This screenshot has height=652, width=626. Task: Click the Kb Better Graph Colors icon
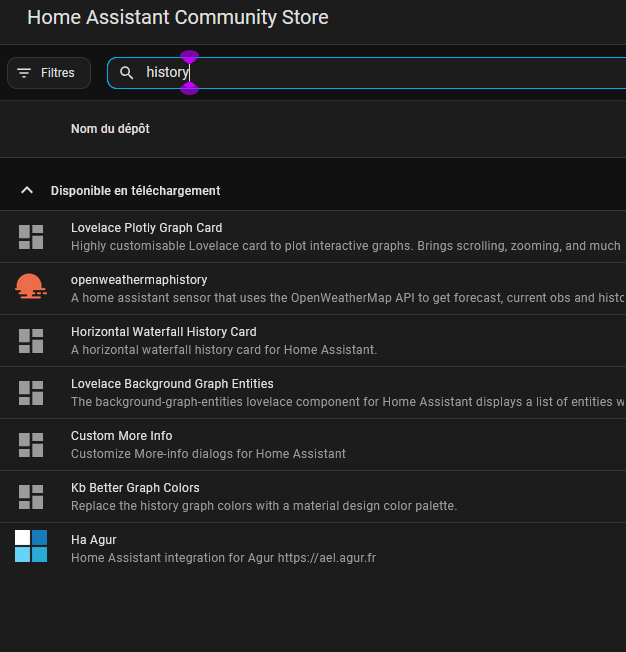31,497
